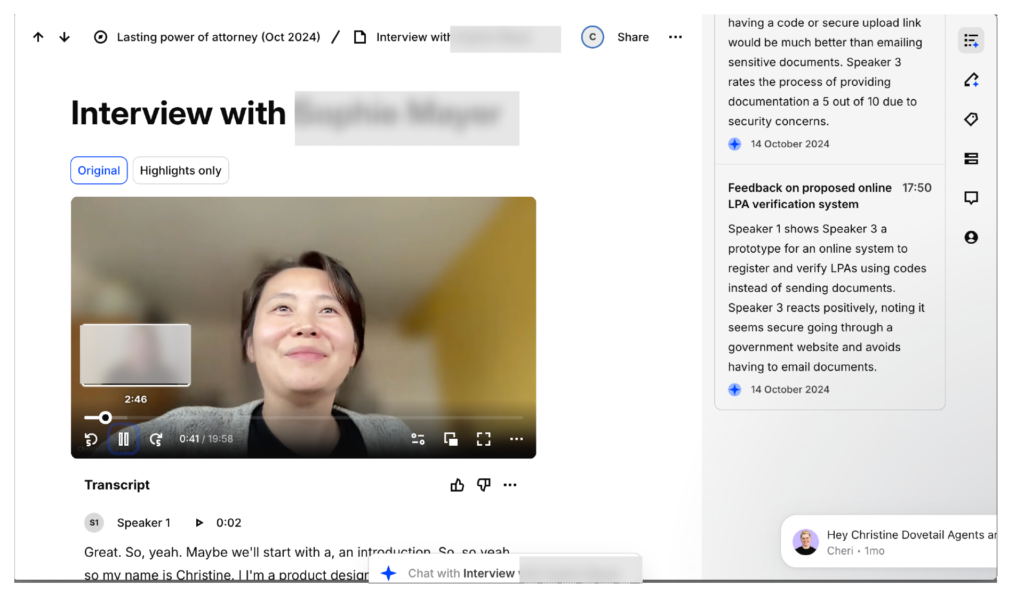Skip forward 5 seconds in video

click(x=156, y=439)
